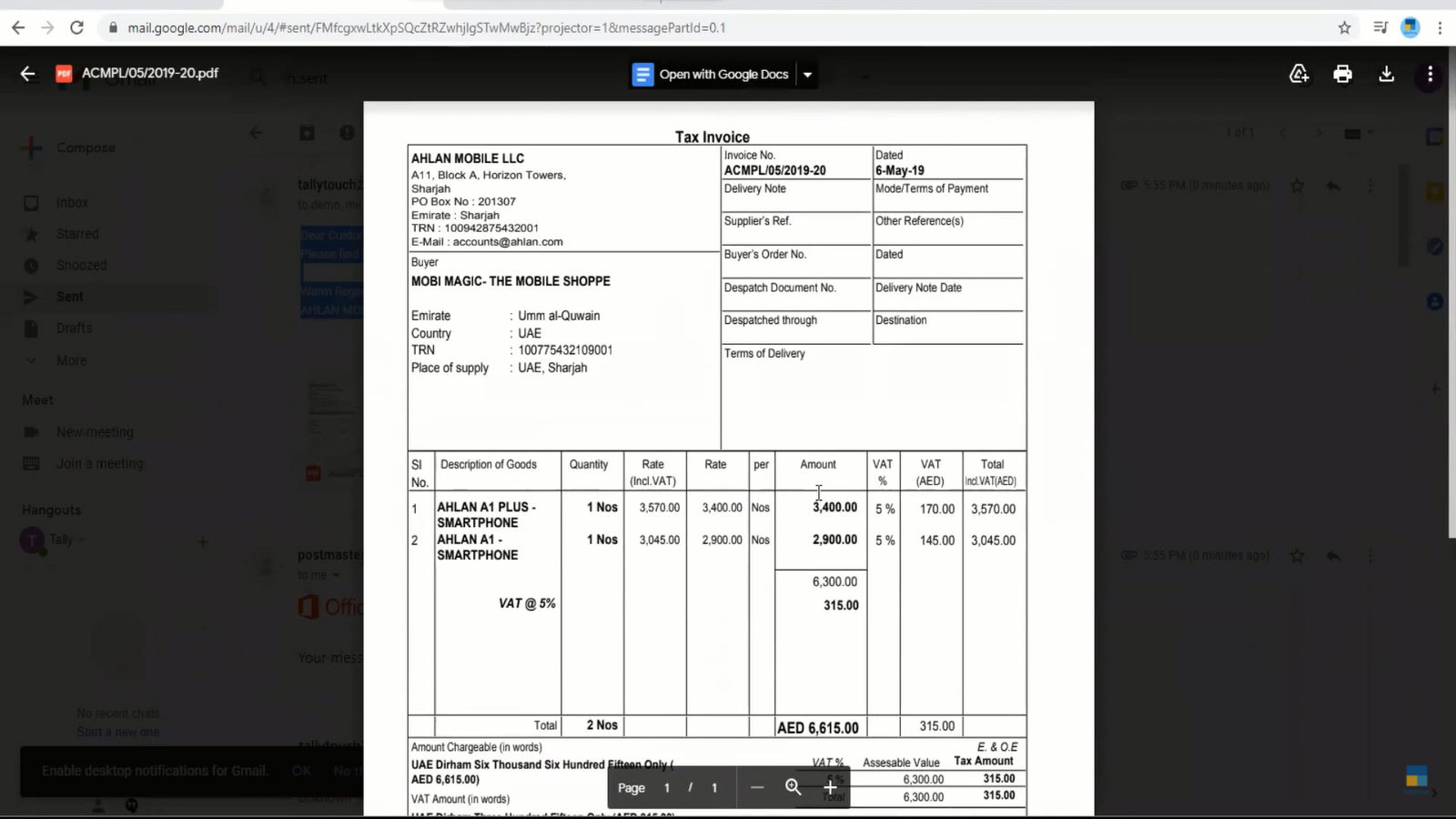The width and height of the screenshot is (1456, 819).
Task: Open the Open with Google Docs dropdown
Action: click(x=806, y=74)
